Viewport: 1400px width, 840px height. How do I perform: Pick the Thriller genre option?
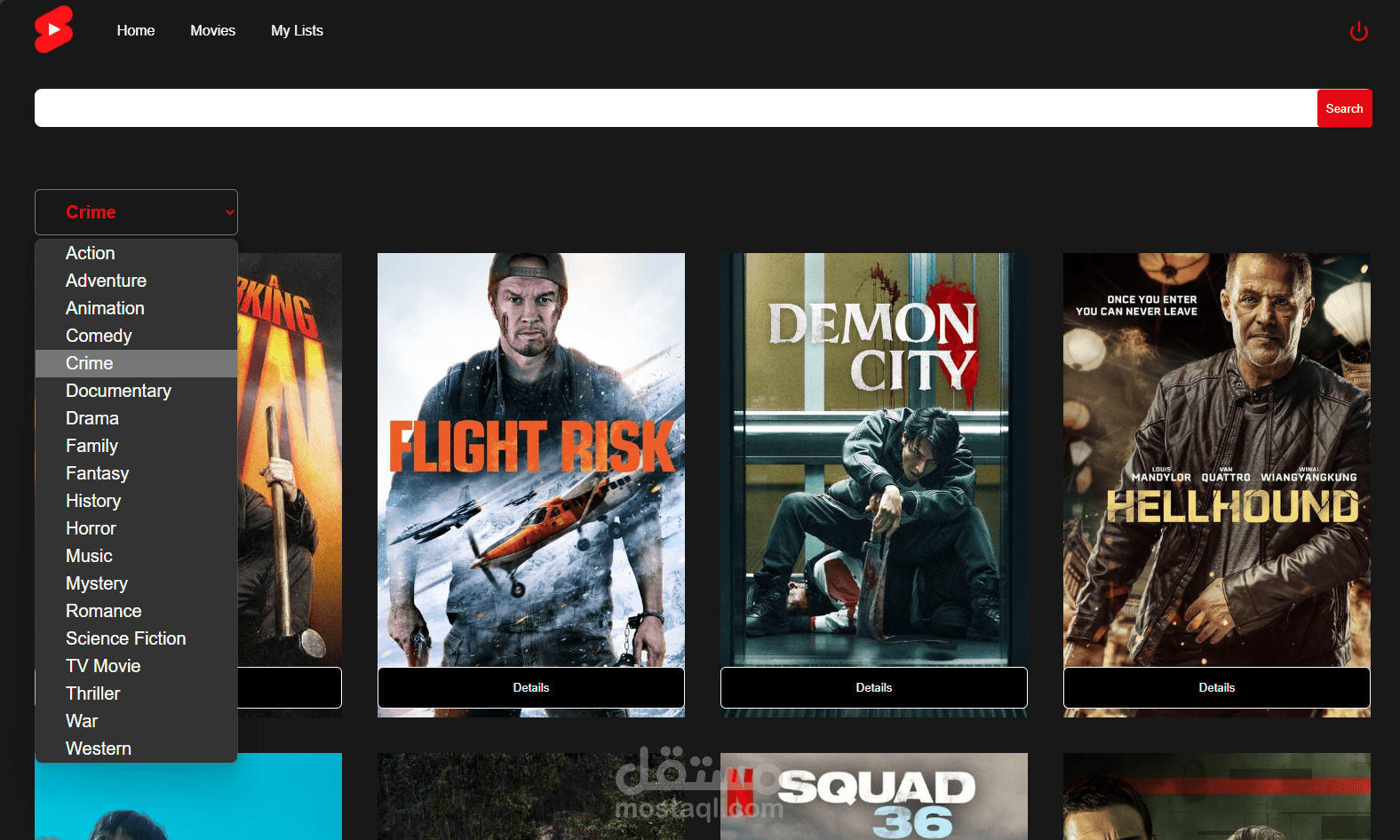[136, 693]
